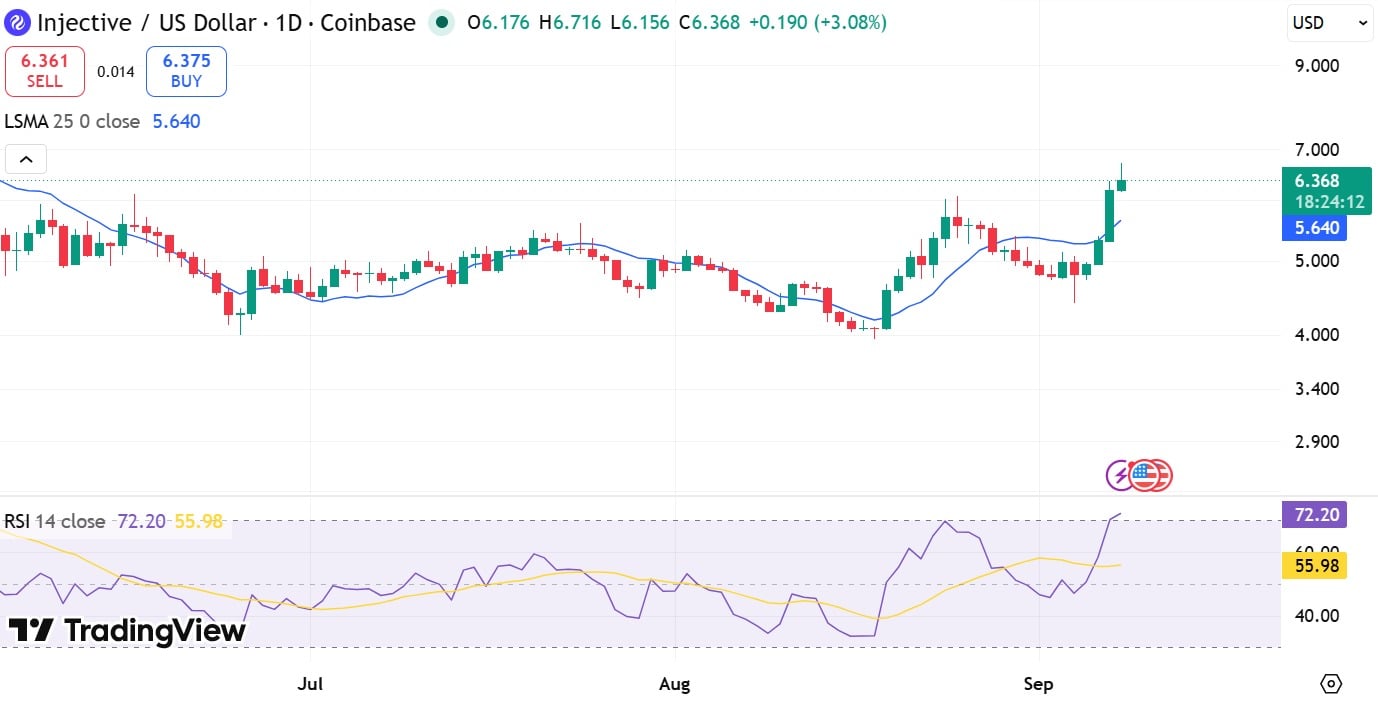Collapse the indicator legend with the arrow
The image size is (1378, 702).
[x=26, y=159]
